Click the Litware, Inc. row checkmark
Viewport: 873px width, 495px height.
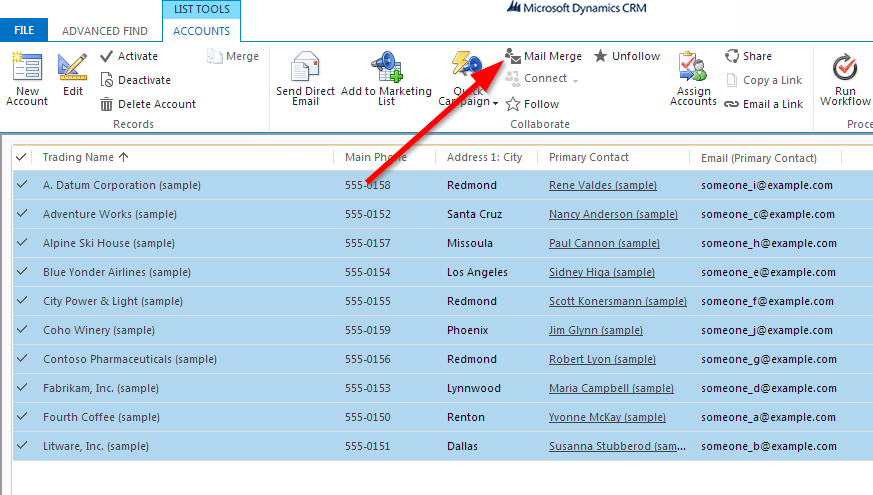tap(22, 445)
